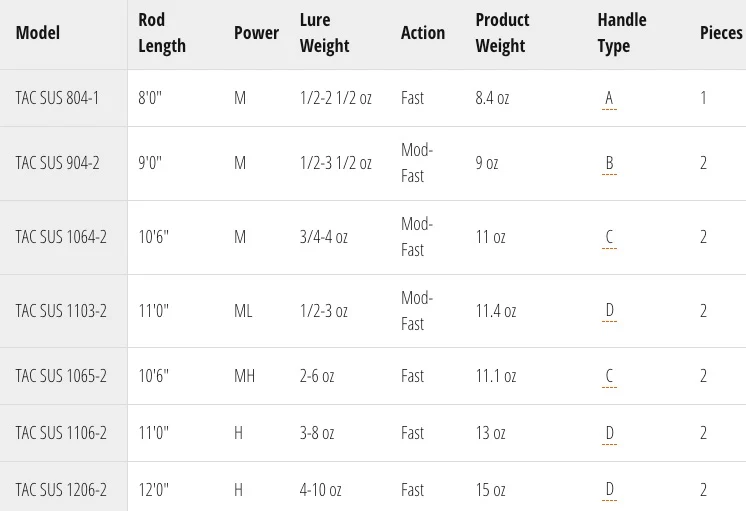This screenshot has height=511, width=746.
Task: Select the Product Weight column header
Action: pos(501,33)
